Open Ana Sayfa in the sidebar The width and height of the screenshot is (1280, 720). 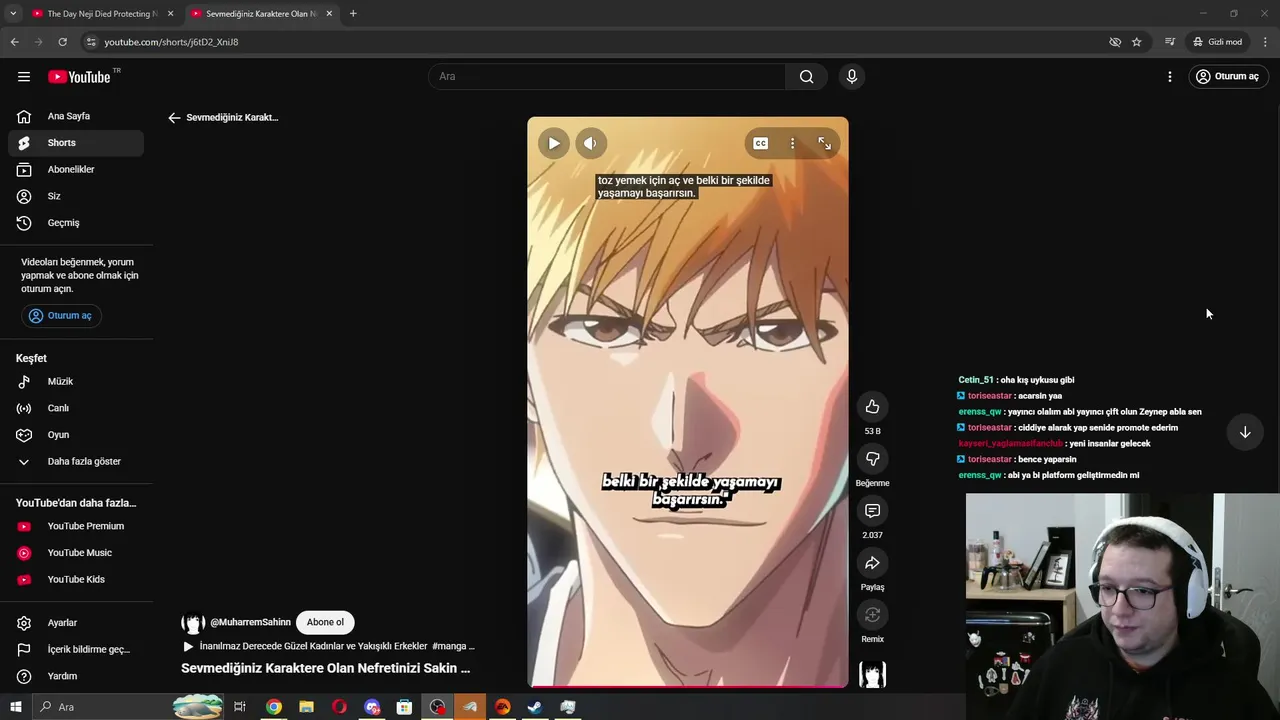coord(76,116)
